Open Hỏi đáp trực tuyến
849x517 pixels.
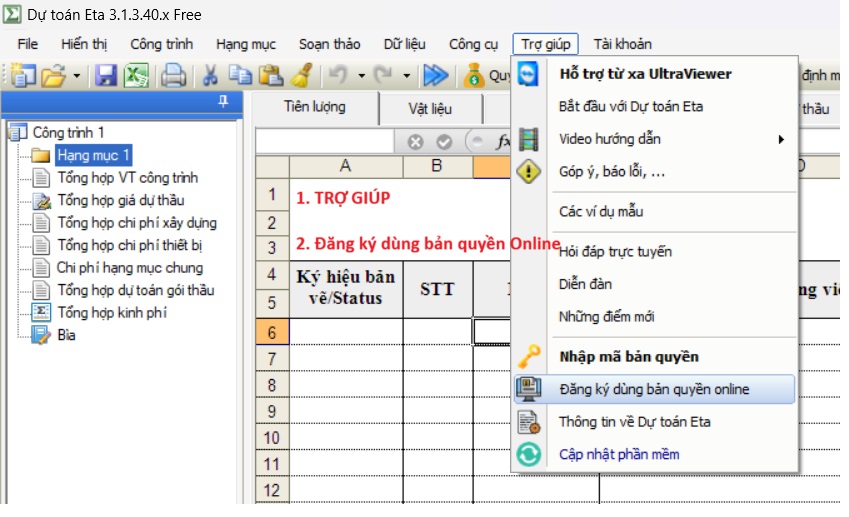click(x=655, y=252)
